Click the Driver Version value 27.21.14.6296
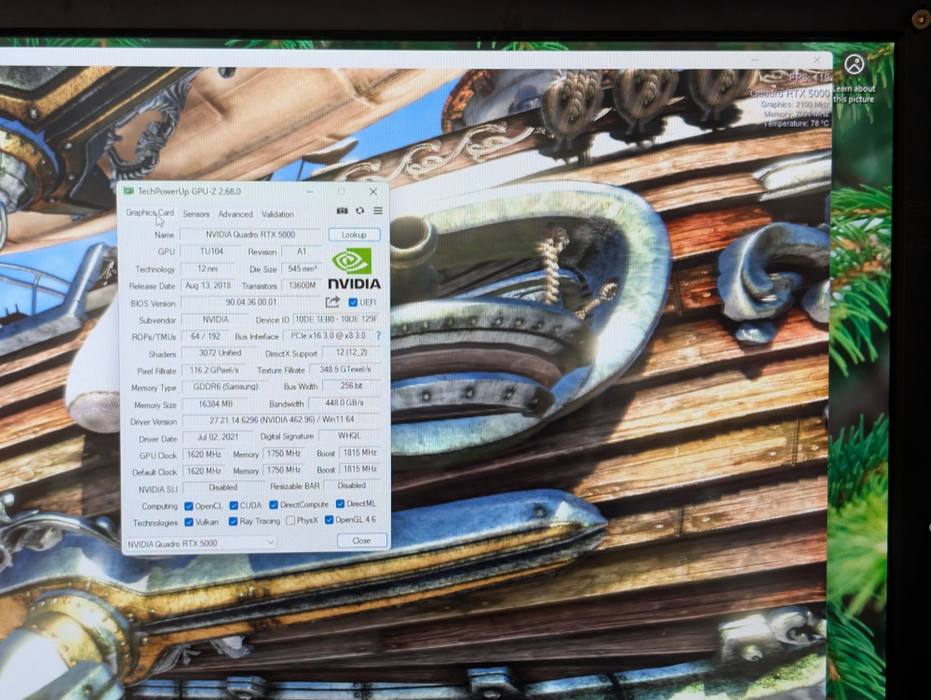The image size is (931, 700). [281, 420]
